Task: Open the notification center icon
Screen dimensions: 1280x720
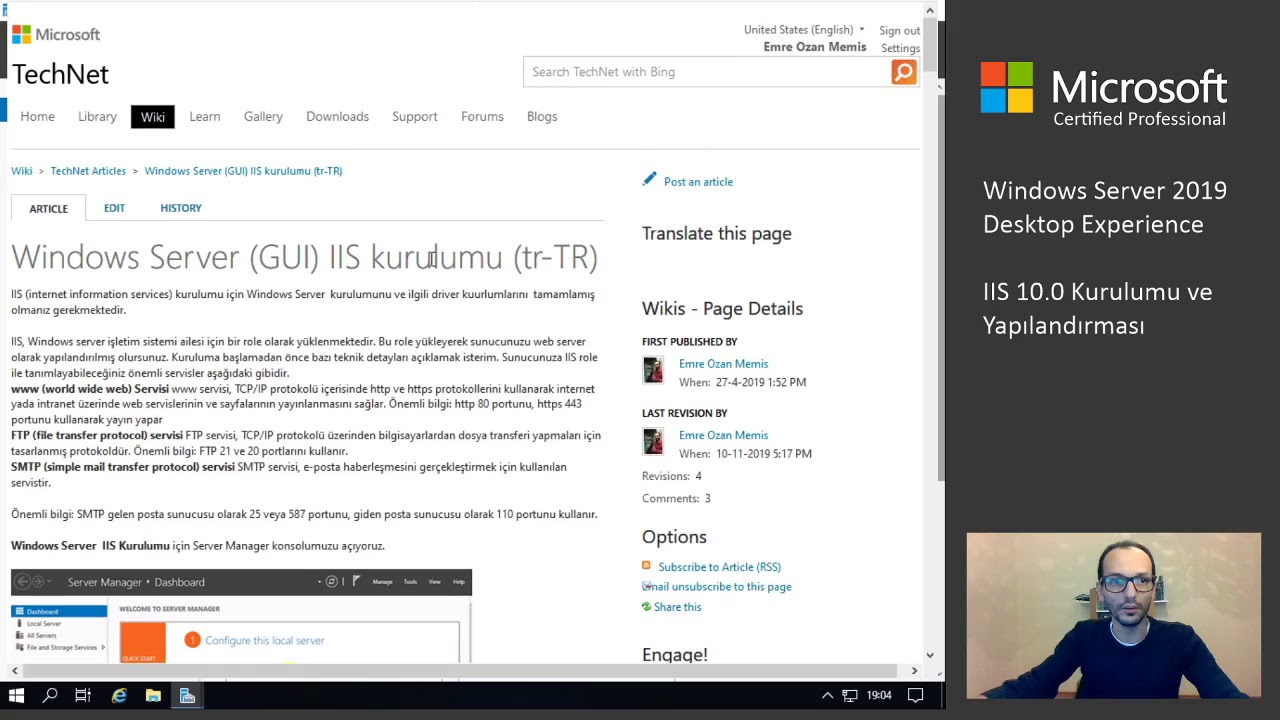Action: point(915,695)
